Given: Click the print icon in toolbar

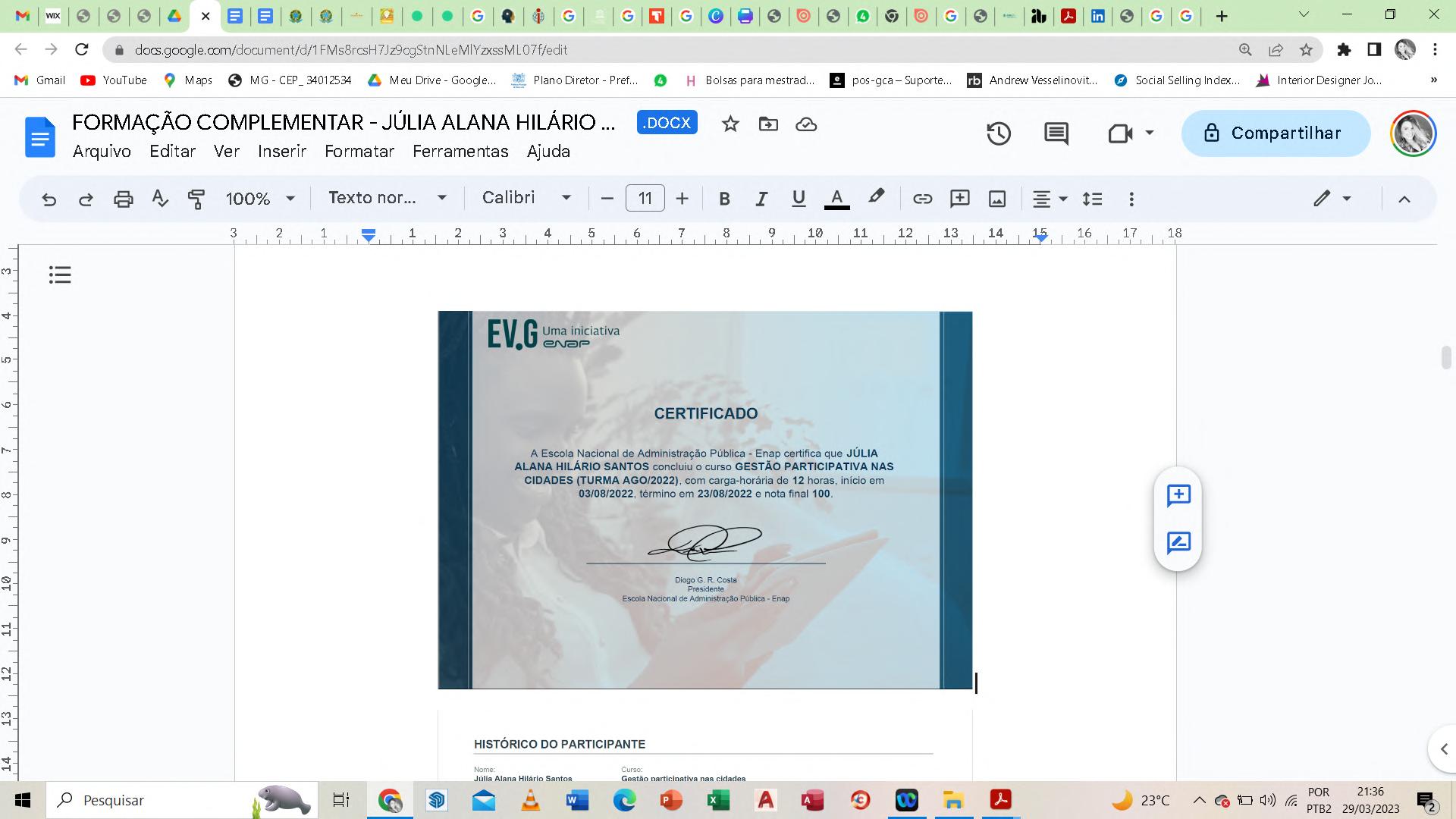Looking at the screenshot, I should 123,199.
